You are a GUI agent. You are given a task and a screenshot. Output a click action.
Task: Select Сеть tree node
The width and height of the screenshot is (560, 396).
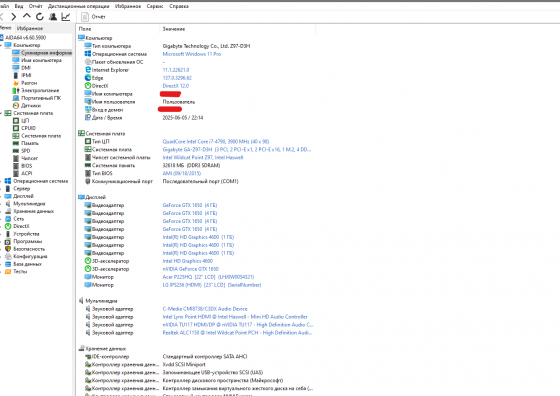pos(18,219)
